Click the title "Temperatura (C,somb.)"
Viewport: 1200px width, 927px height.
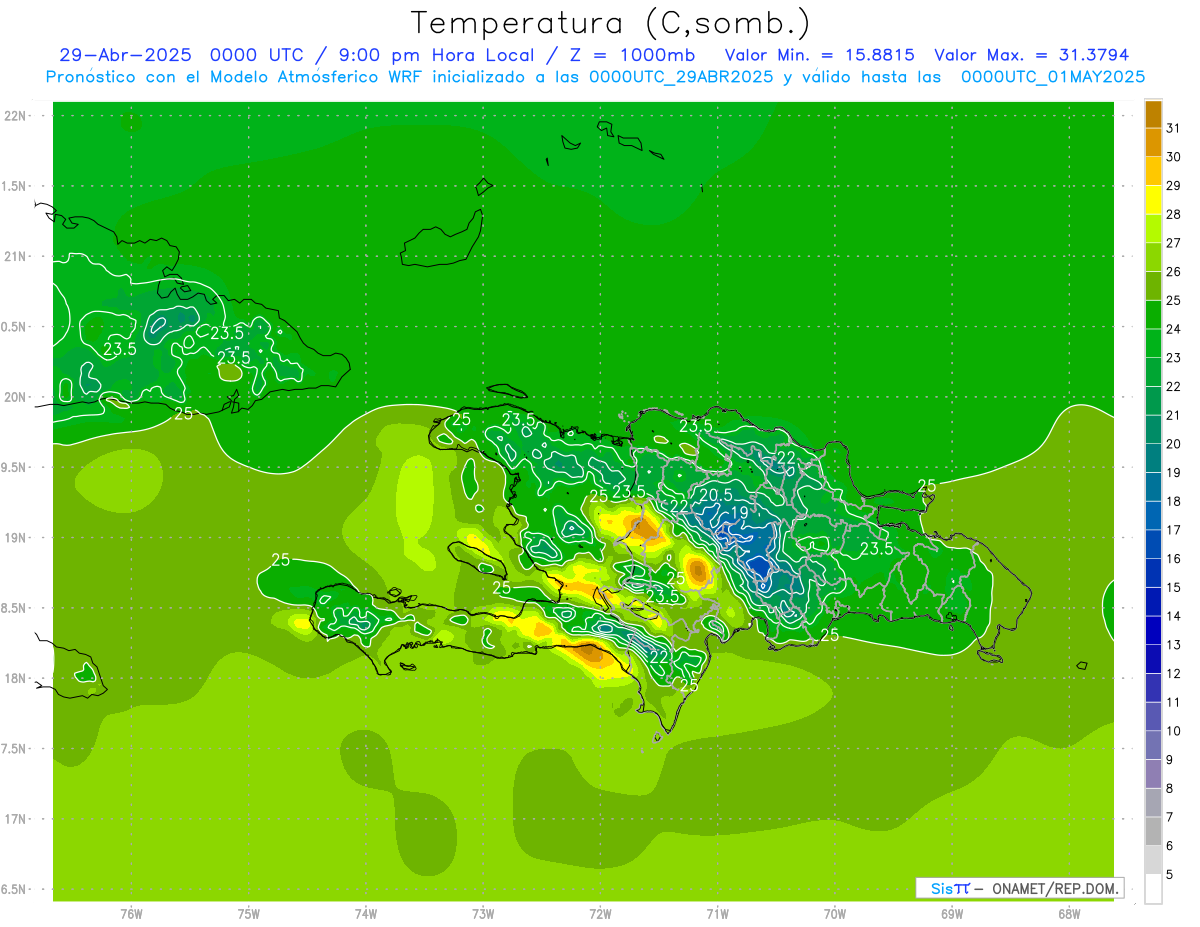click(x=611, y=23)
